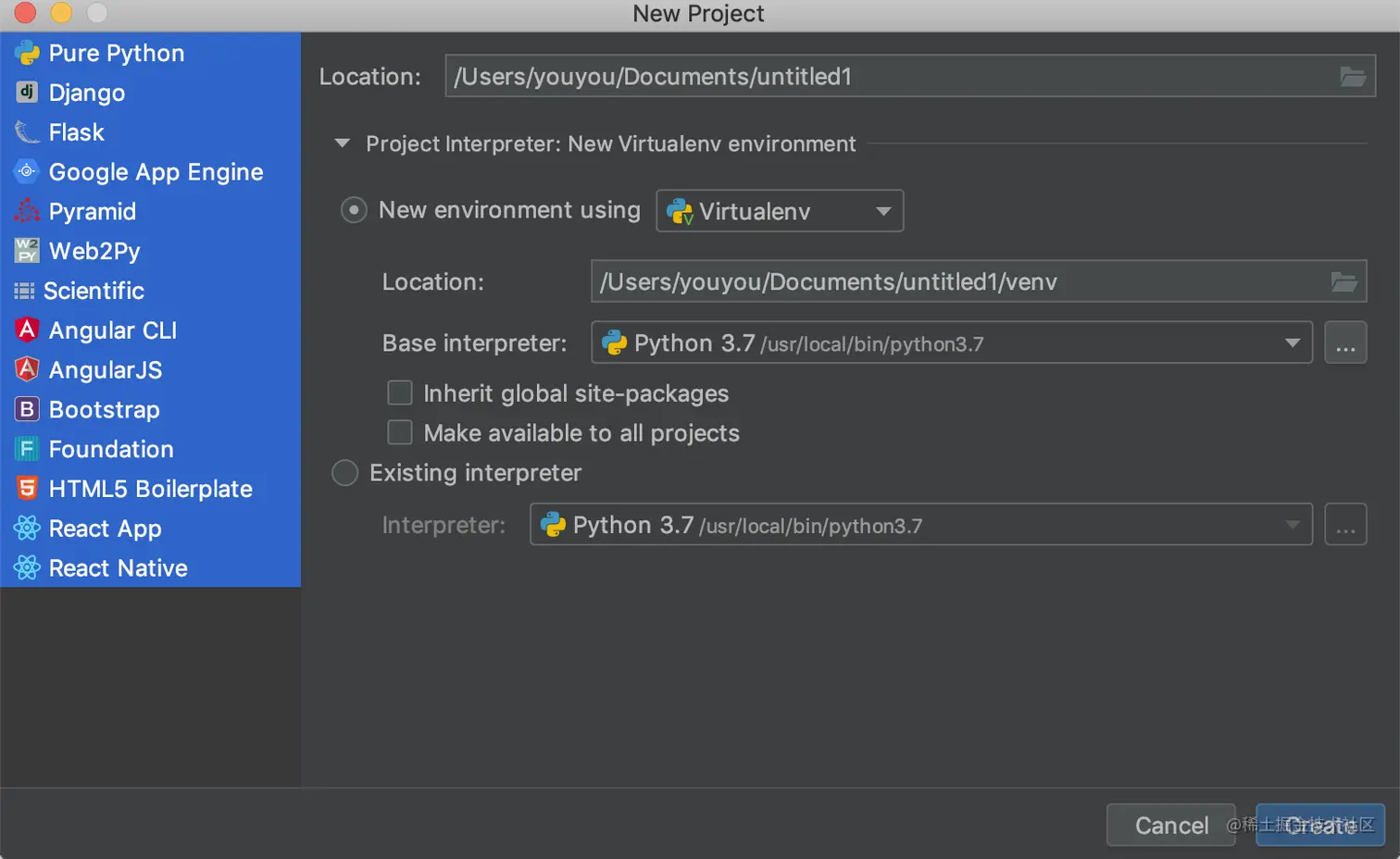This screenshot has width=1400, height=859.
Task: Click the Cancel button
Action: point(1171,825)
